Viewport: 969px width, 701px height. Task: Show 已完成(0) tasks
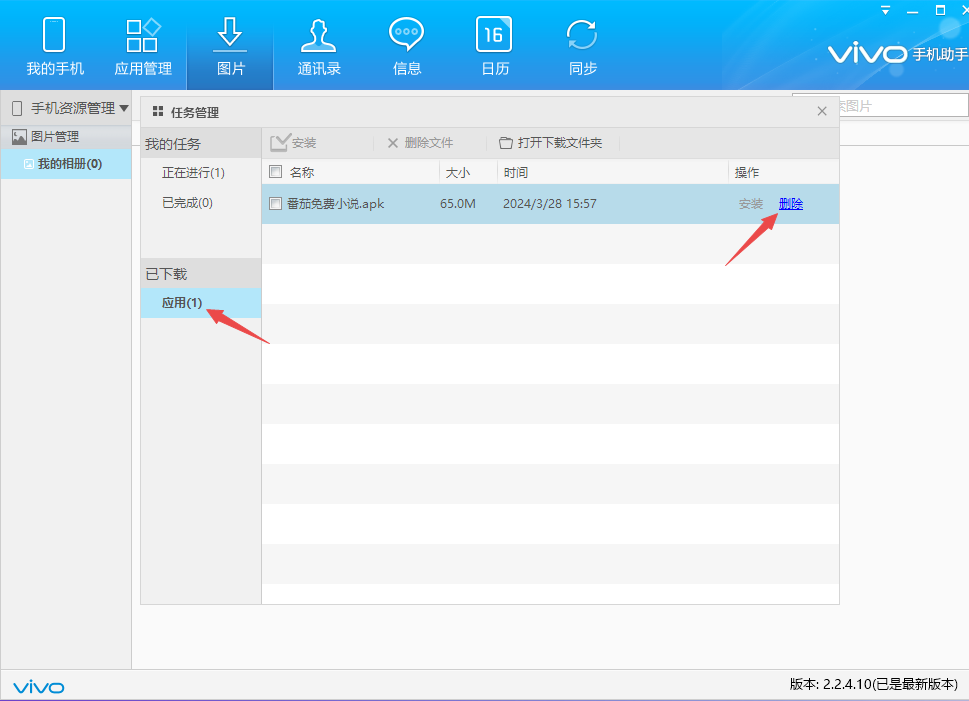pos(187,203)
